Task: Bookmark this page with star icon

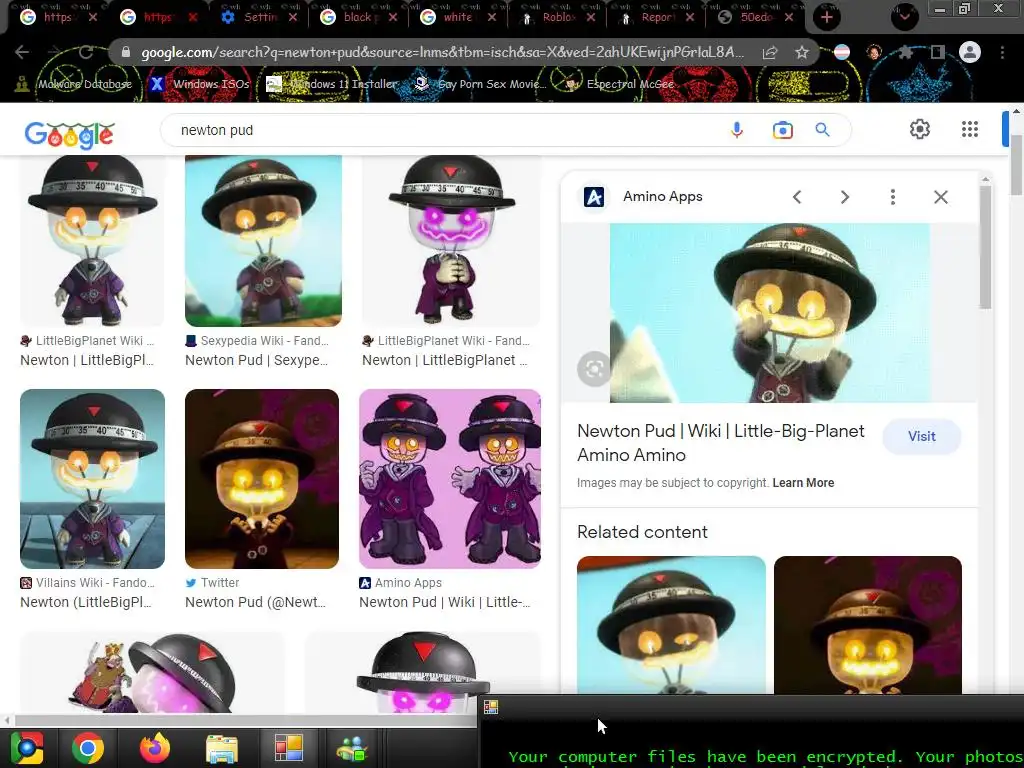Action: (802, 52)
